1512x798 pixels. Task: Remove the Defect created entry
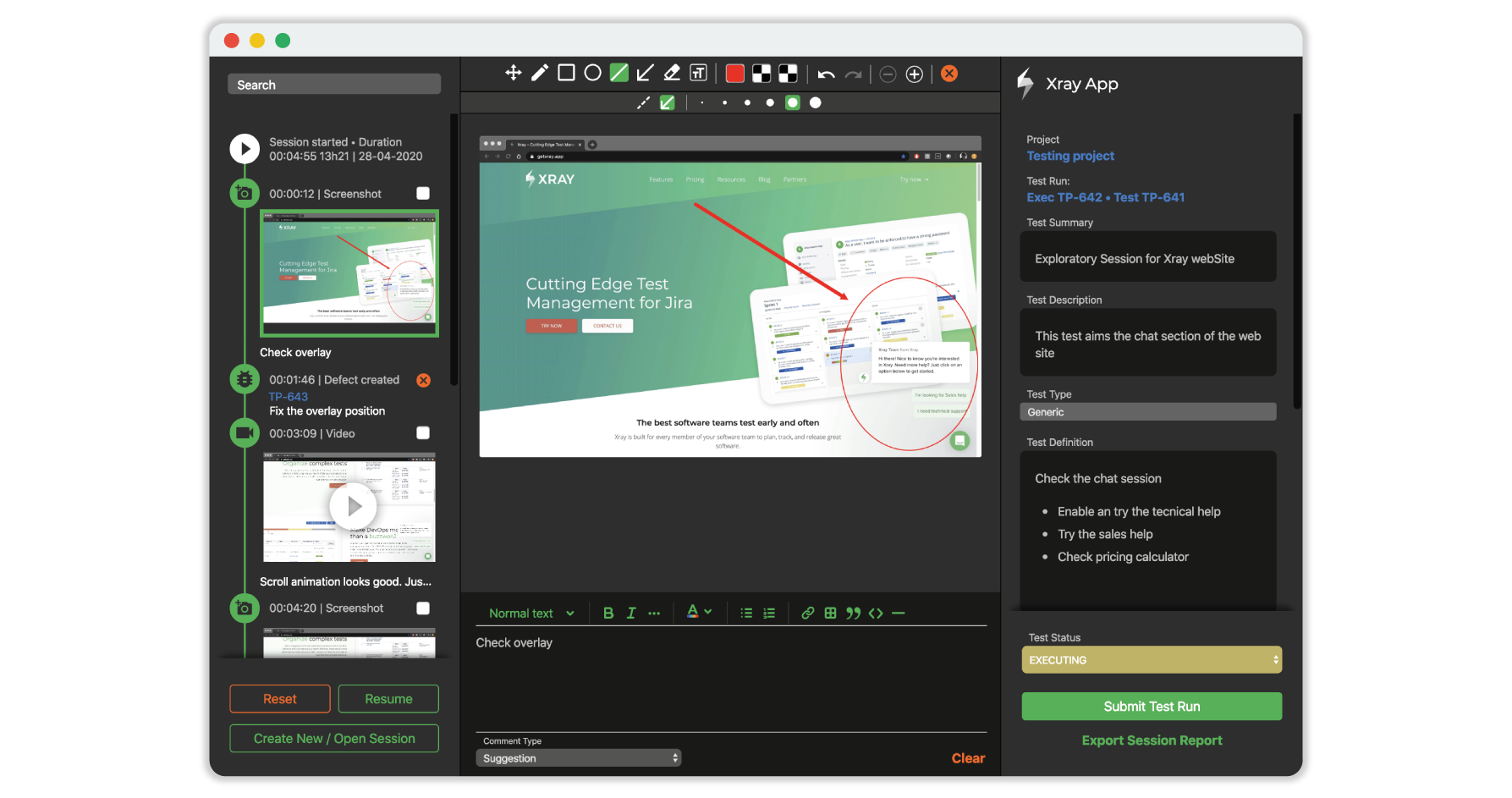[x=423, y=380]
